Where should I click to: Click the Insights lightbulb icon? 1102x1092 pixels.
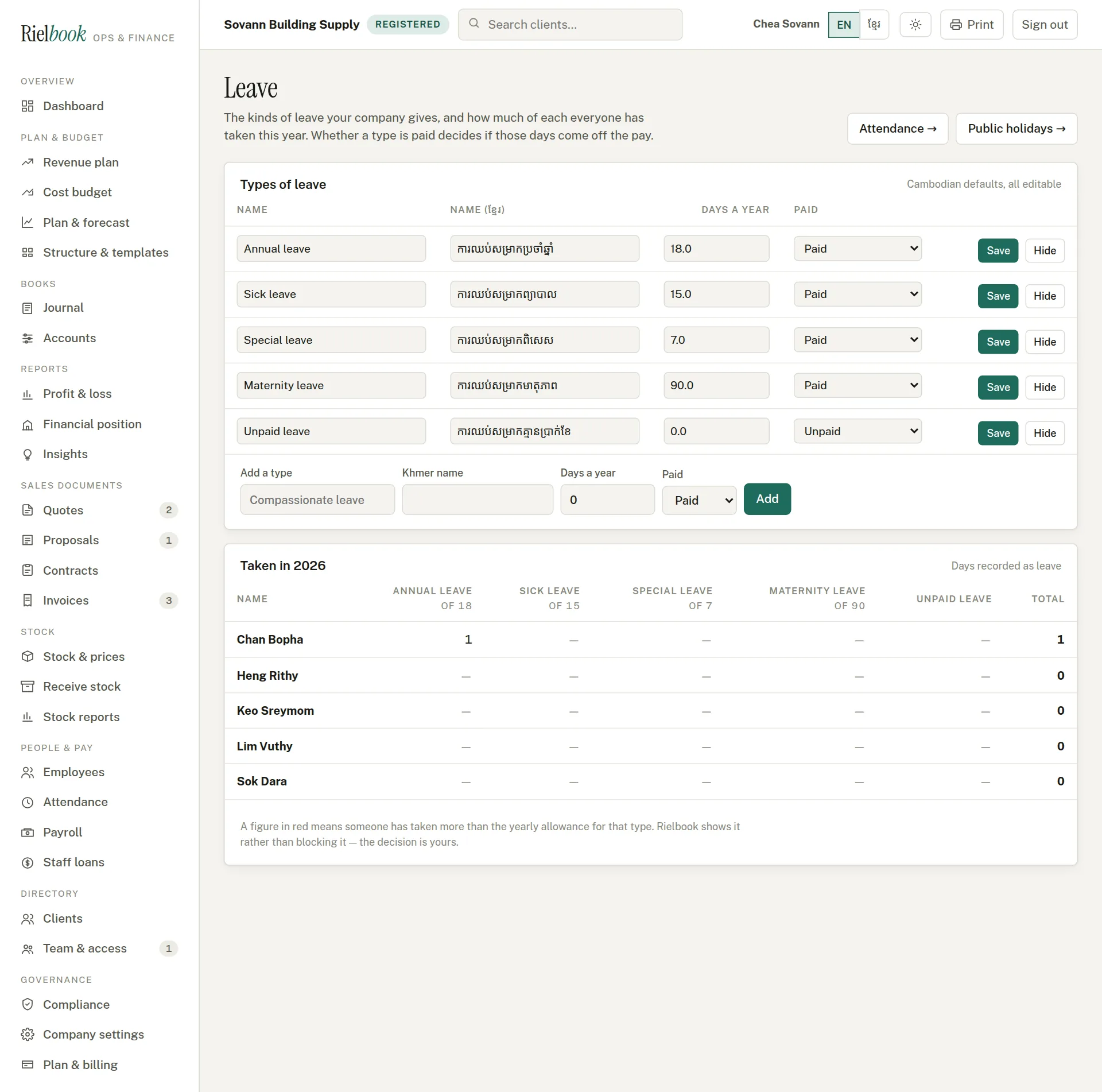click(x=28, y=454)
